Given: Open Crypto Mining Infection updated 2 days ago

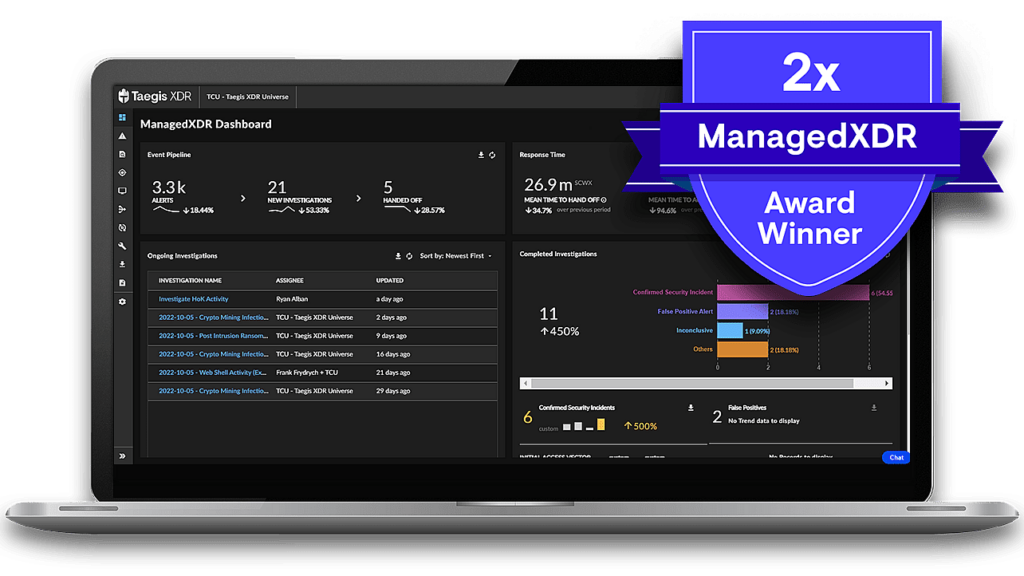Looking at the screenshot, I should point(214,317).
